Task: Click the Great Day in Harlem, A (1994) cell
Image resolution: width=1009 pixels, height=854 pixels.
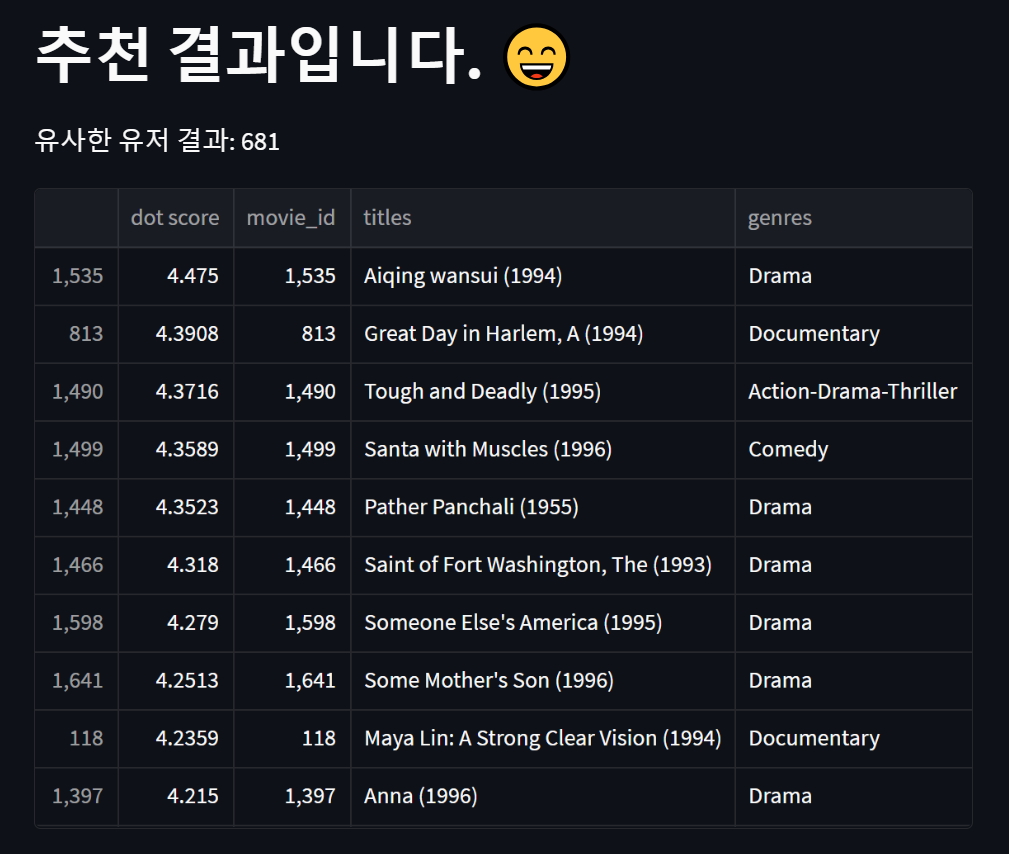Action: 543,334
